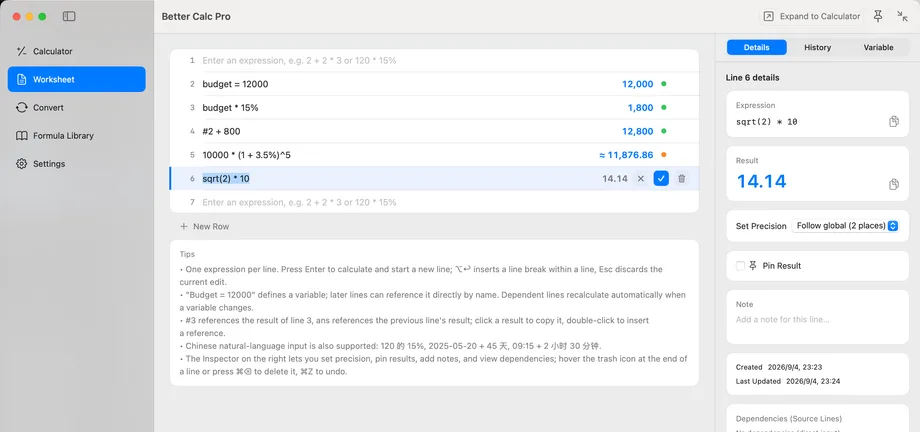Click the plus icon beside New Row
The height and width of the screenshot is (432, 920).
coord(184,226)
